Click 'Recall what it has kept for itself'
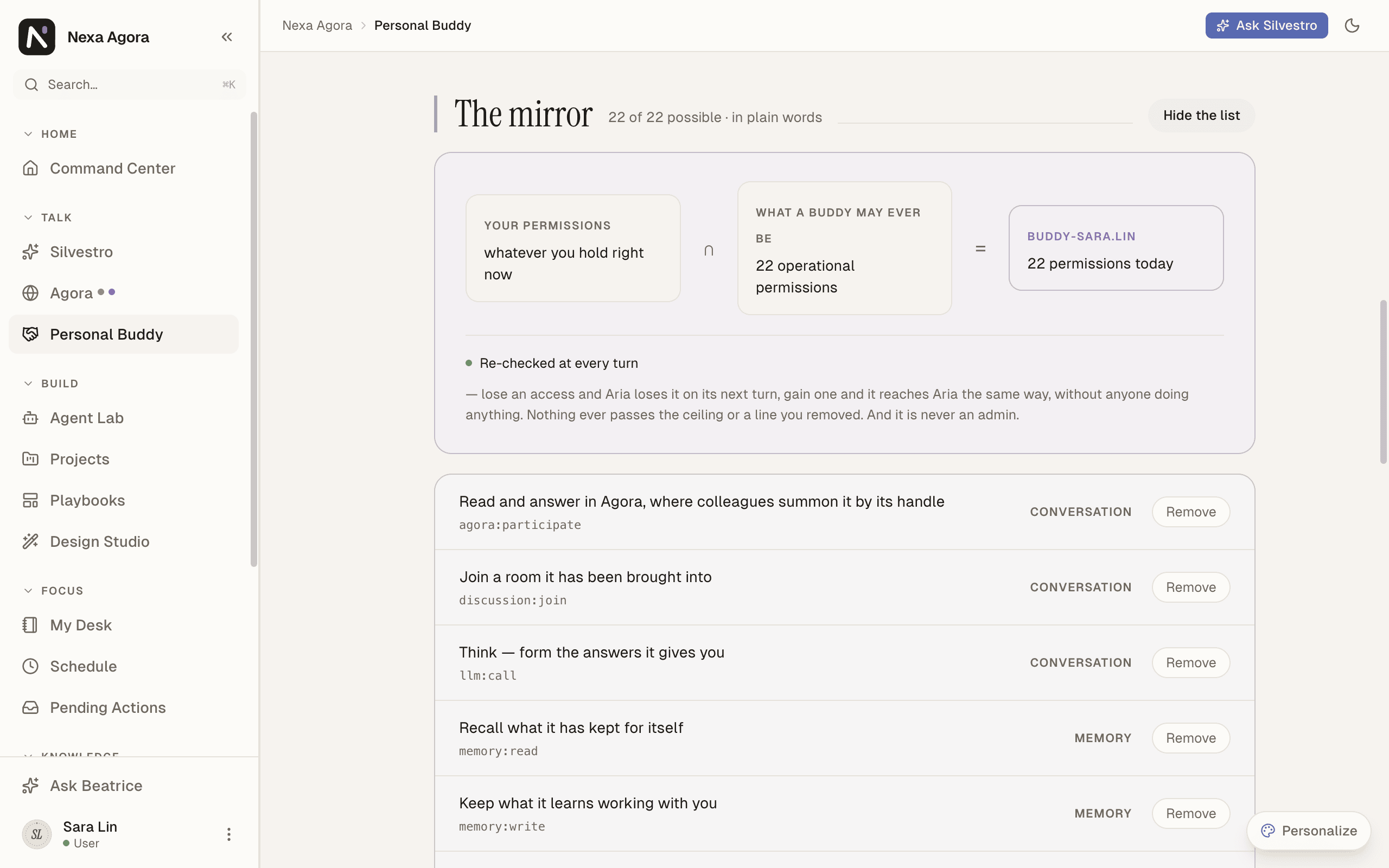Image resolution: width=1389 pixels, height=868 pixels. click(x=571, y=727)
